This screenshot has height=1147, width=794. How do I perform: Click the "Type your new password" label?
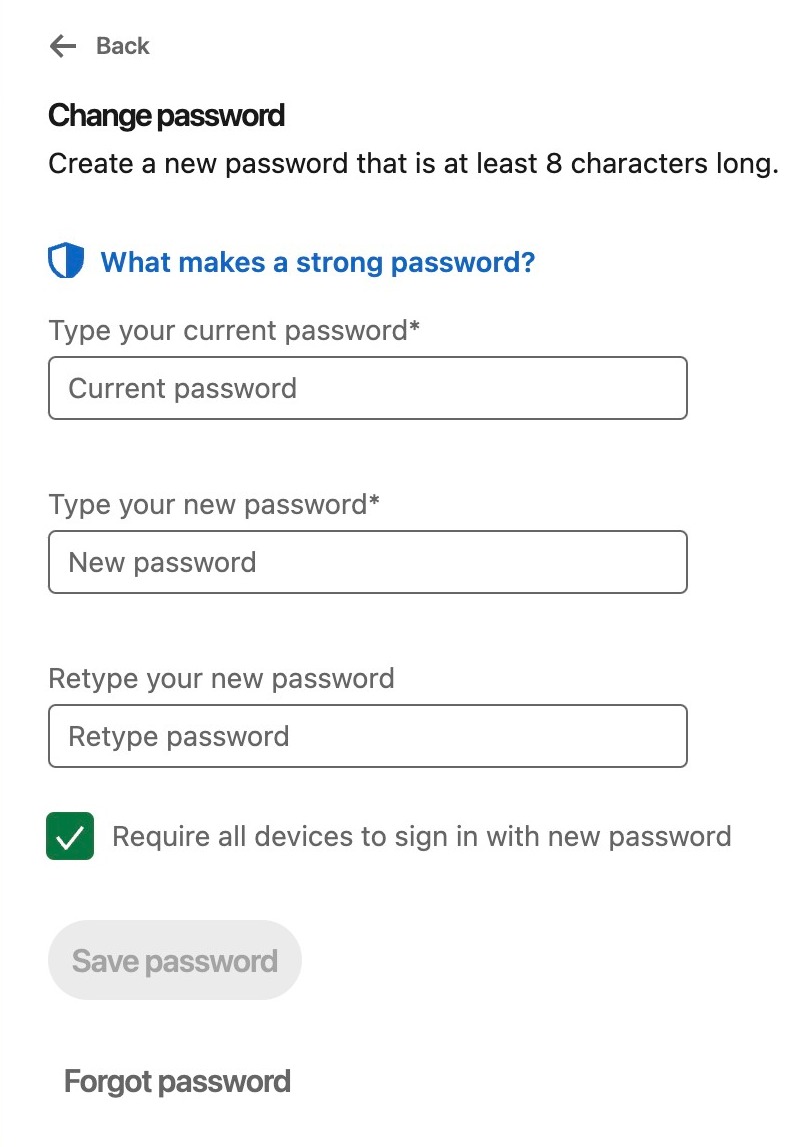click(207, 505)
